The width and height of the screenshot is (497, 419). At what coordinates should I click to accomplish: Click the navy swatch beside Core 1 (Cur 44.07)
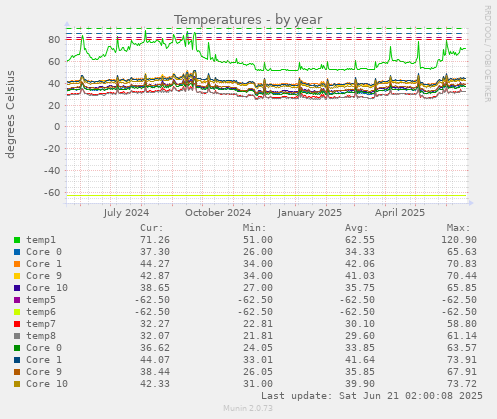pyautogui.click(x=17, y=360)
